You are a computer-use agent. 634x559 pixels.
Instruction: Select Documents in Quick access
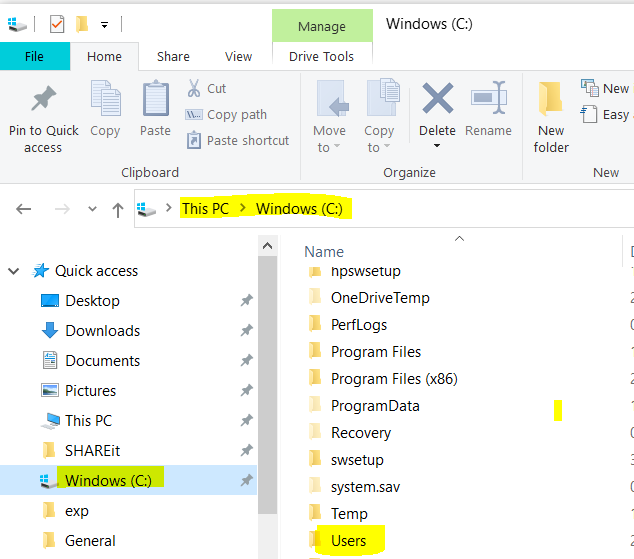pos(102,361)
